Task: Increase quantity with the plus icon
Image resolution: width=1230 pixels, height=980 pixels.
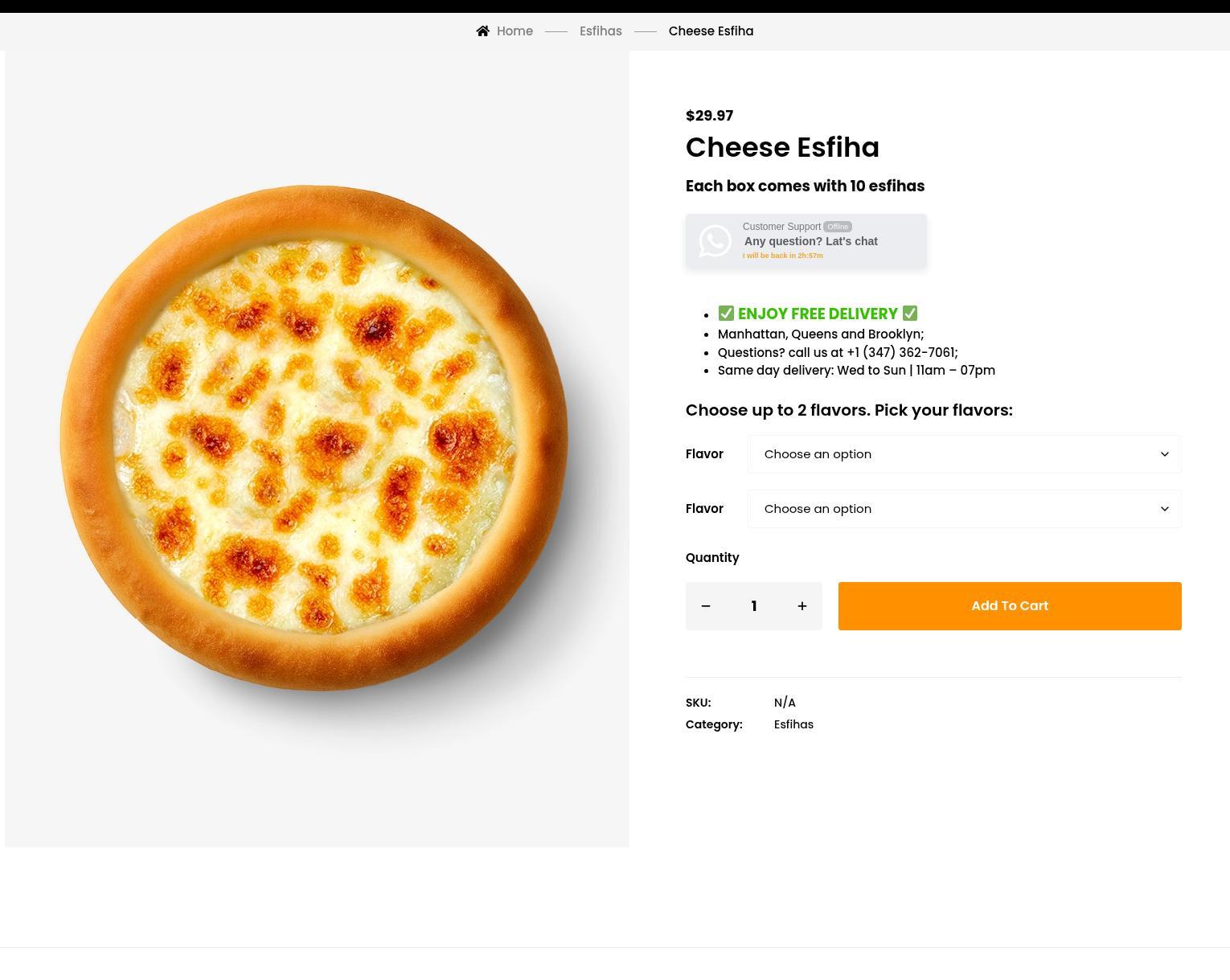Action: (x=802, y=606)
